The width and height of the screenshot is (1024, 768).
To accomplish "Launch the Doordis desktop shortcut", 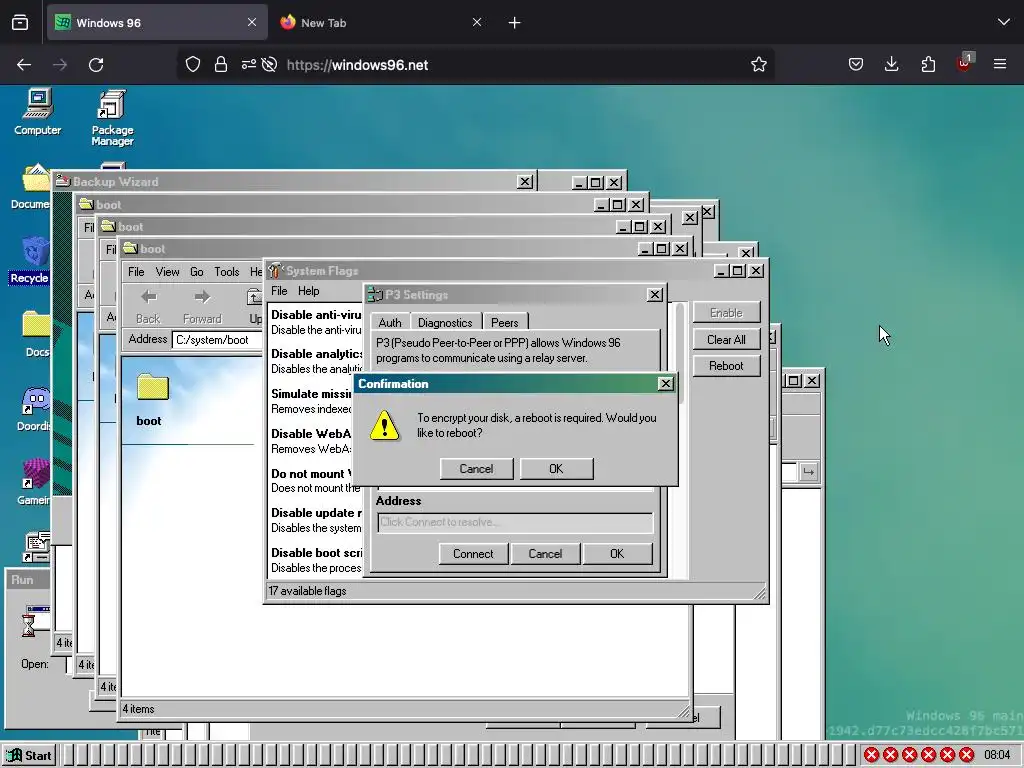I will point(34,409).
